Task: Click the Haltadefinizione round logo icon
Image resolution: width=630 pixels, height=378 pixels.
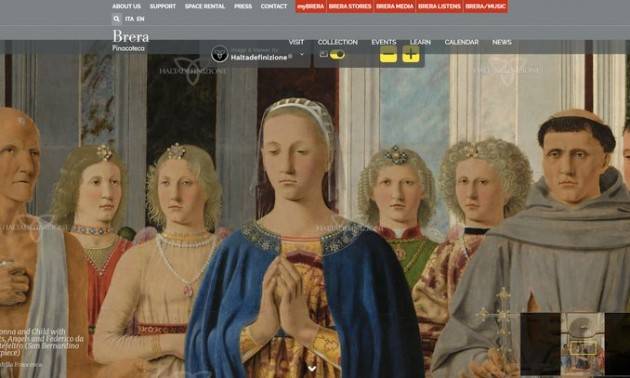Action: click(219, 53)
